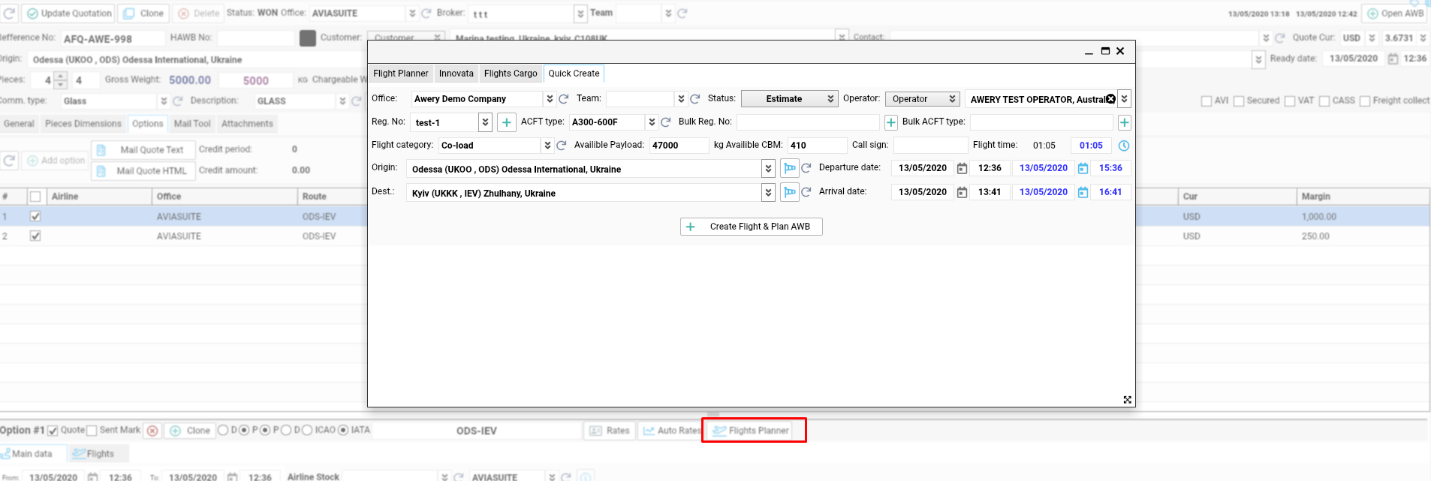Expand the Office dropdown in Quick Create
This screenshot has width=1431, height=481.
tap(549, 99)
